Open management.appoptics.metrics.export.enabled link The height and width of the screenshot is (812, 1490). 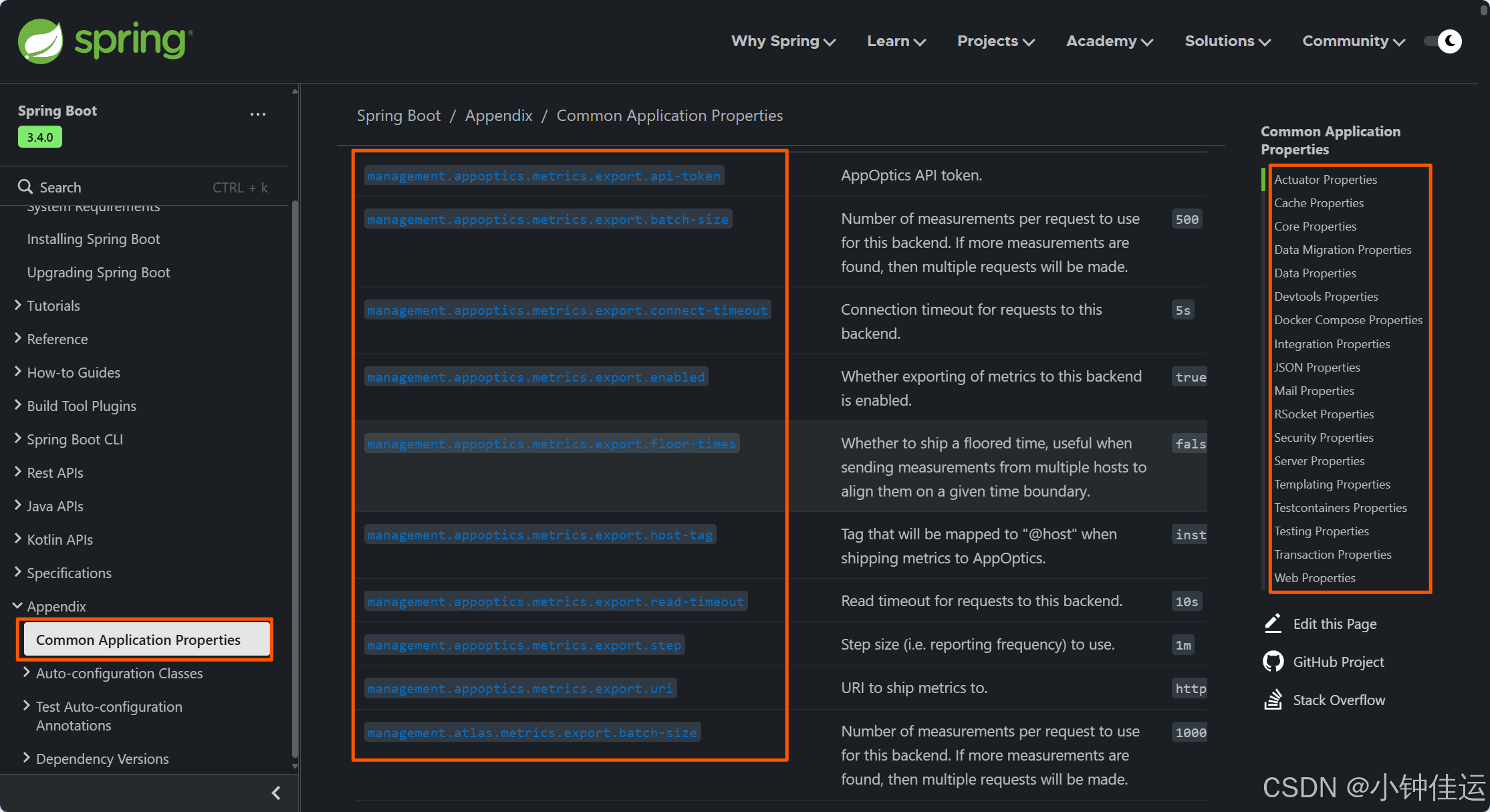coord(536,377)
